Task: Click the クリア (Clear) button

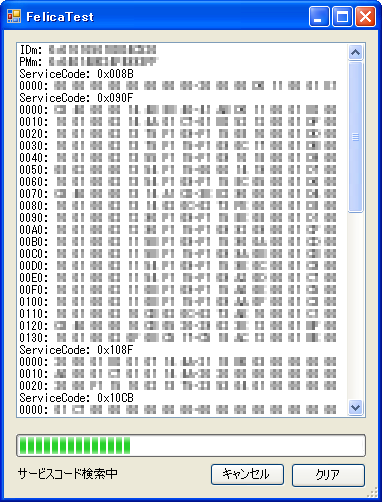Action: pos(328,474)
